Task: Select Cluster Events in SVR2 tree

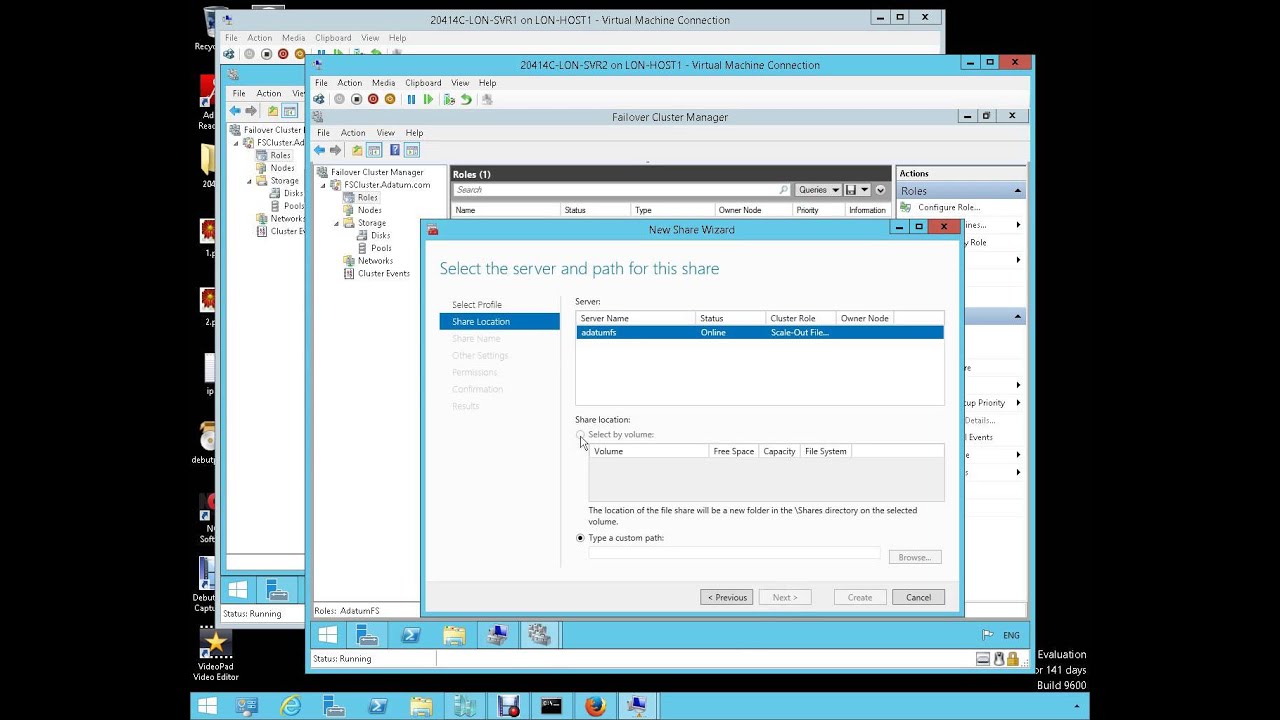Action: (384, 273)
